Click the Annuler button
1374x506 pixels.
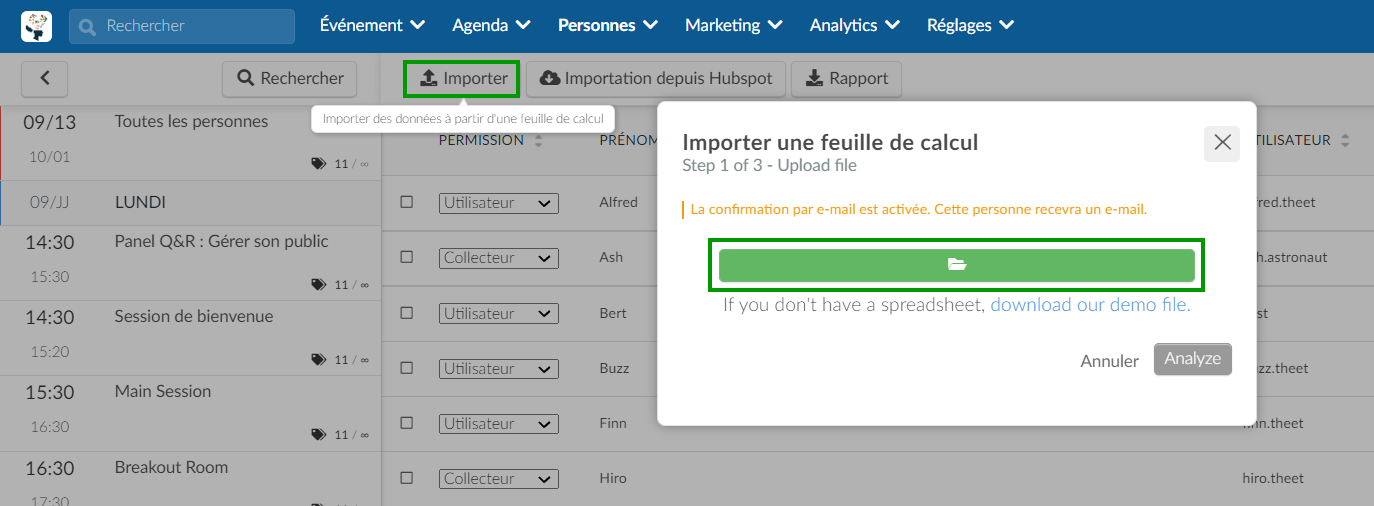click(x=1109, y=361)
